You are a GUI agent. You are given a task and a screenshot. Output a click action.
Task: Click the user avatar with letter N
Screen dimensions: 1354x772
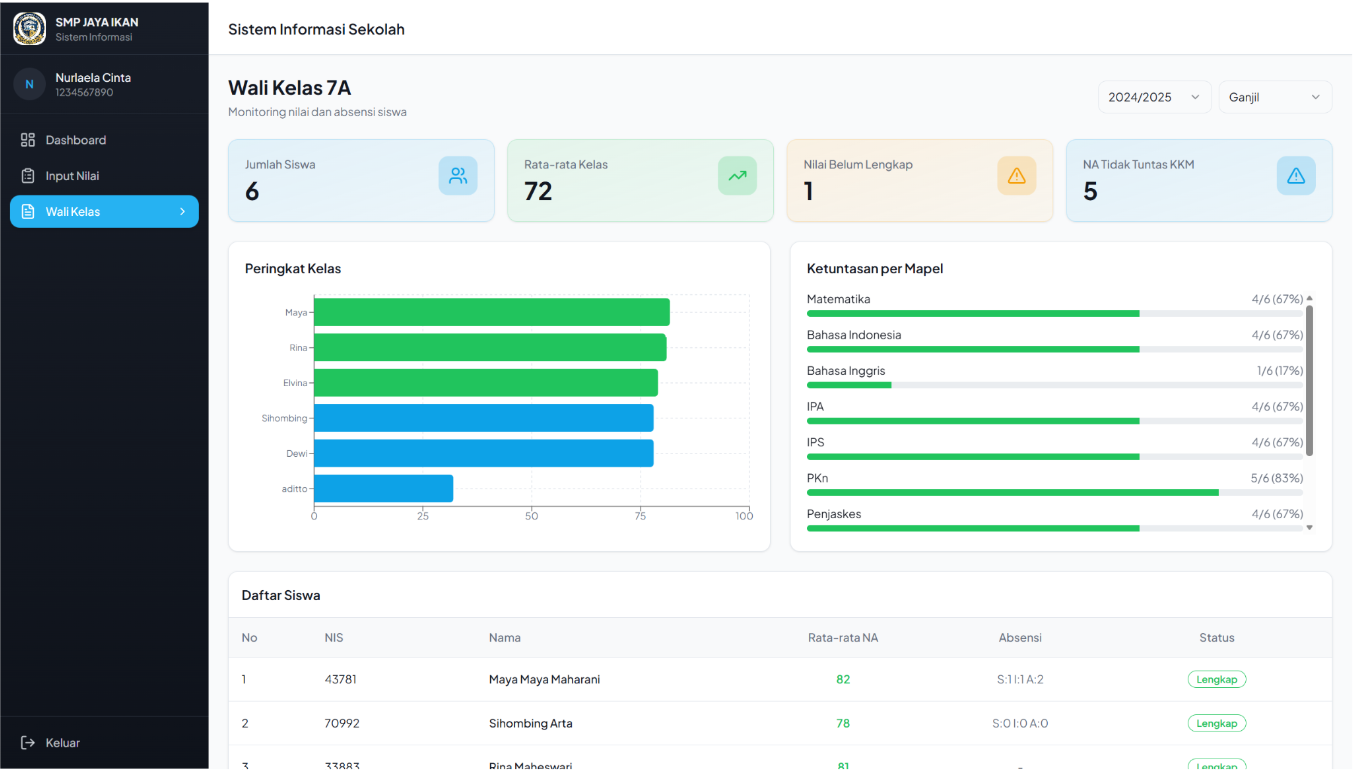point(29,84)
